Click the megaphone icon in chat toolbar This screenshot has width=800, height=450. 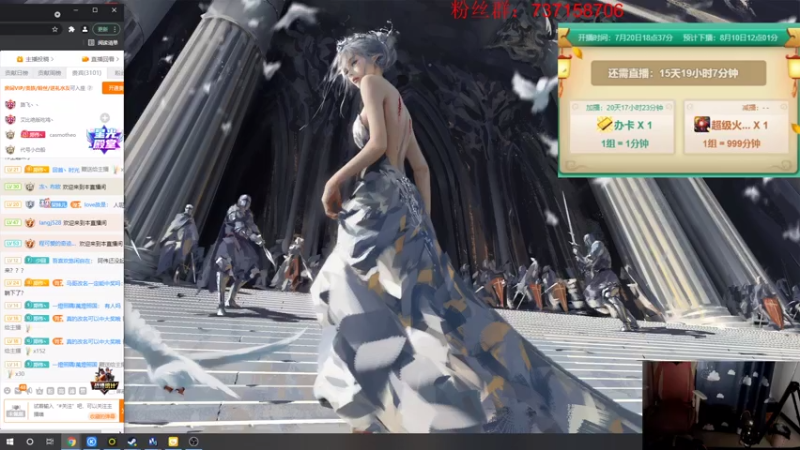pyautogui.click(x=29, y=391)
